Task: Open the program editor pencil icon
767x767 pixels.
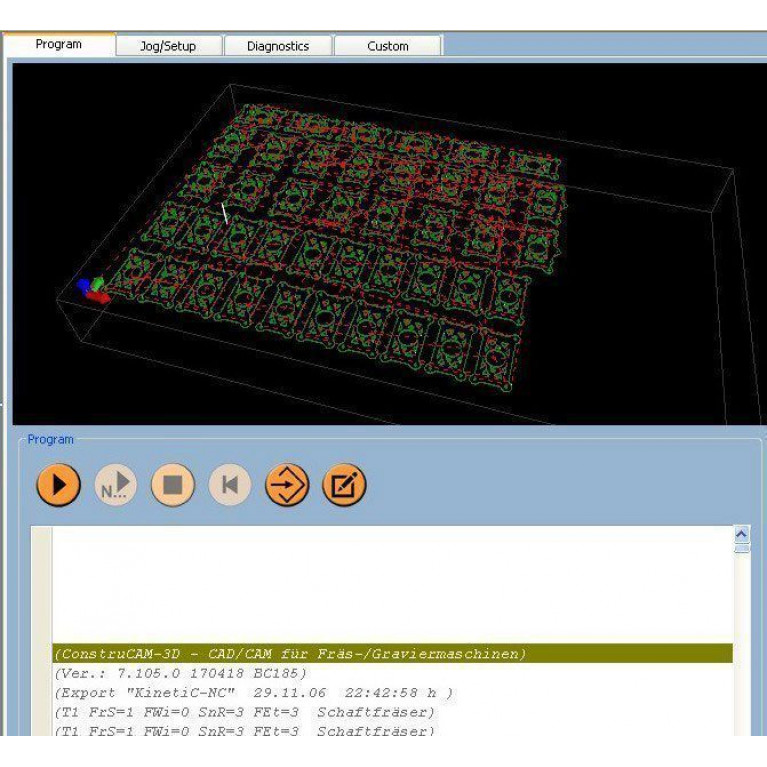Action: (x=344, y=485)
